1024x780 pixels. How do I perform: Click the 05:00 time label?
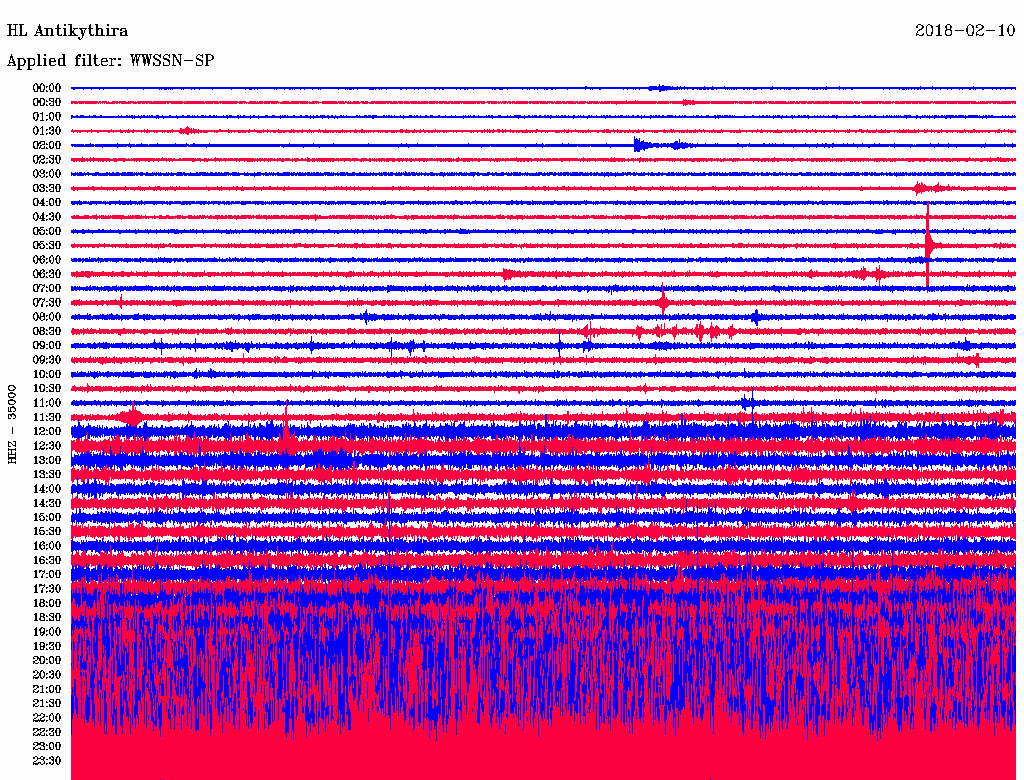click(x=47, y=231)
